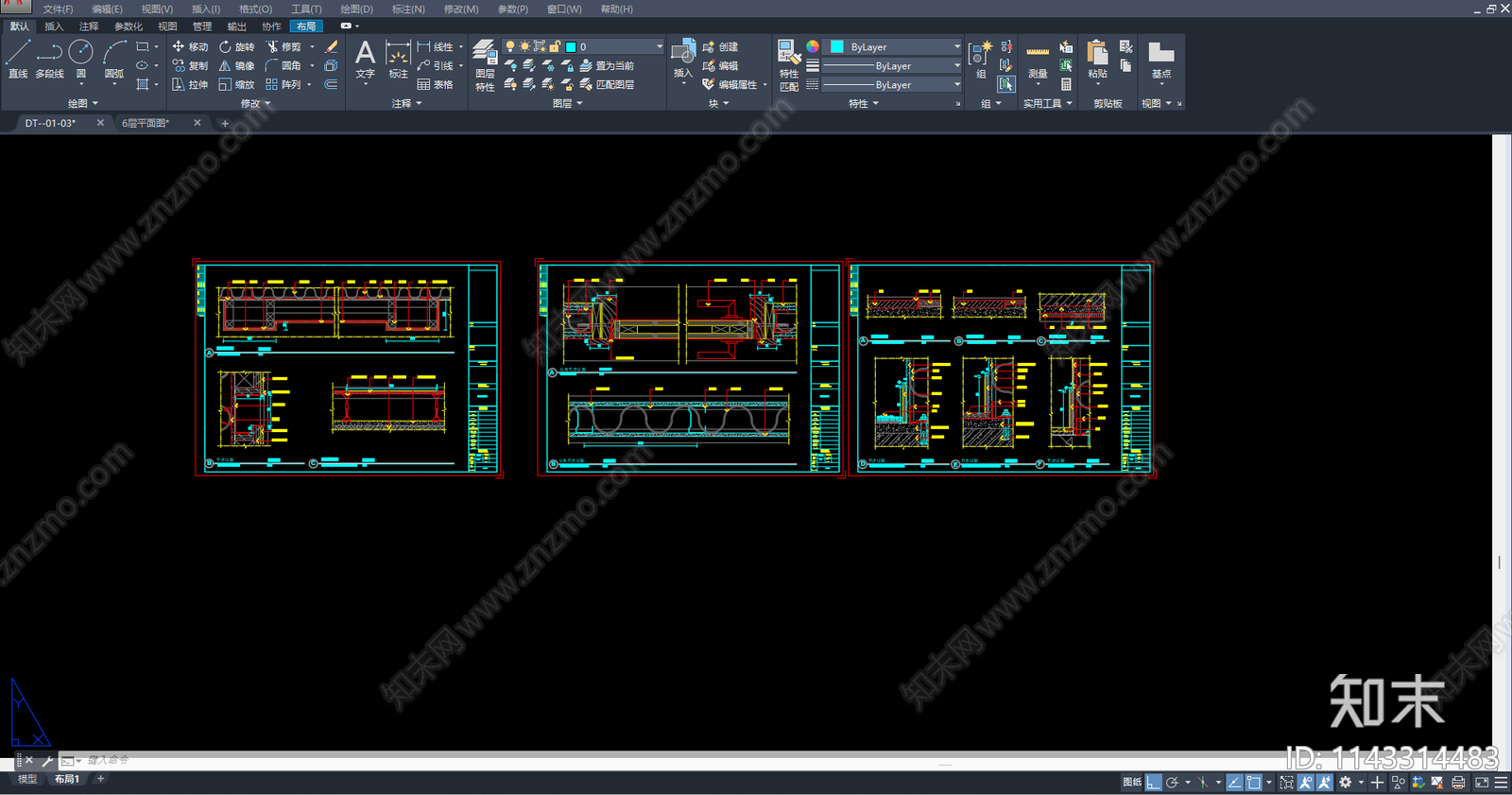Open Layer Properties (图层特性) manager
Image resolution: width=1512 pixels, height=795 pixels.
485,65
